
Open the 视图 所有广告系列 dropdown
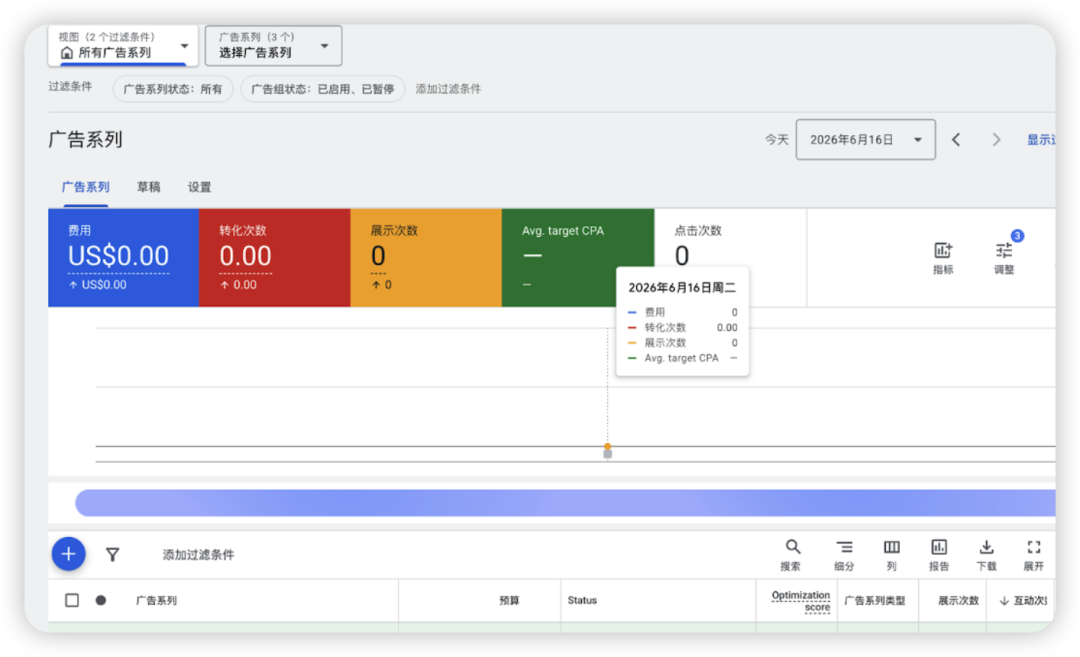123,46
